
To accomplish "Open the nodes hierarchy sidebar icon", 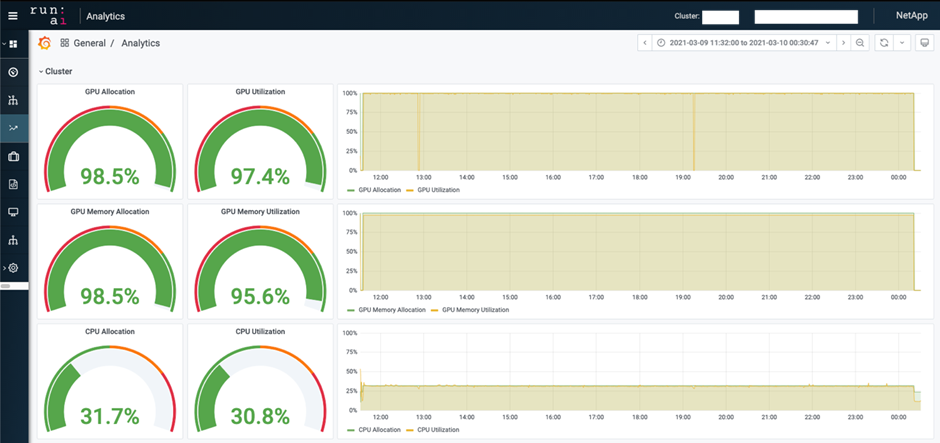I will tap(13, 100).
